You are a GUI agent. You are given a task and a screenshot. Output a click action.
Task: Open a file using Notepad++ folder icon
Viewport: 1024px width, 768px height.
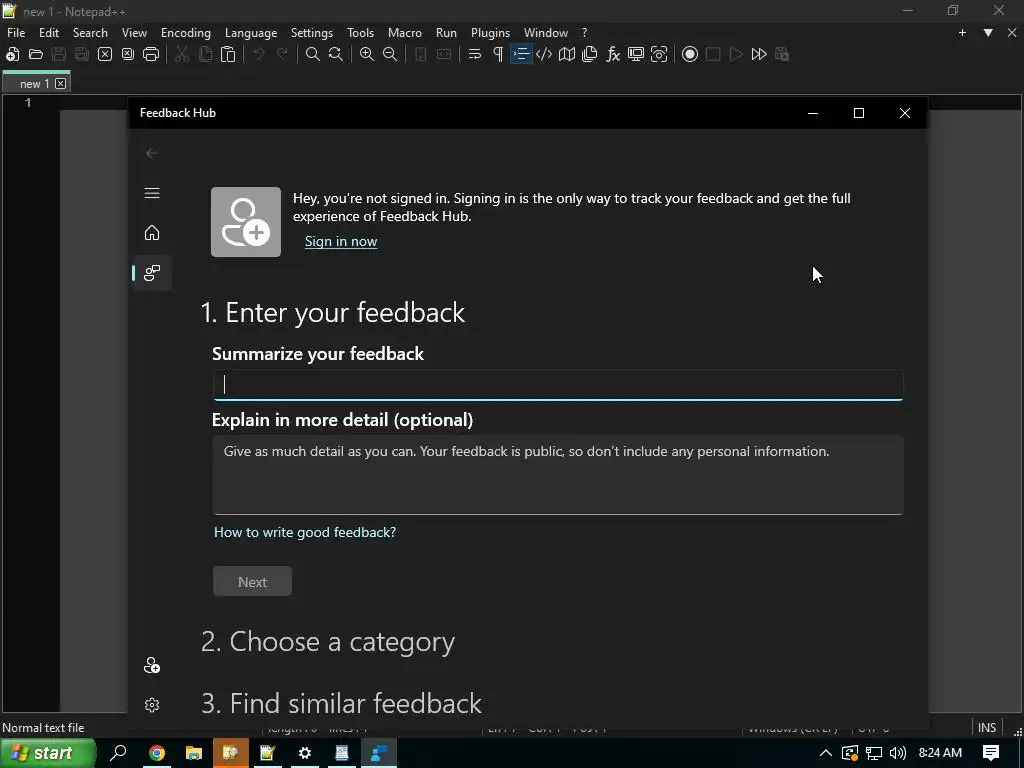click(36, 54)
